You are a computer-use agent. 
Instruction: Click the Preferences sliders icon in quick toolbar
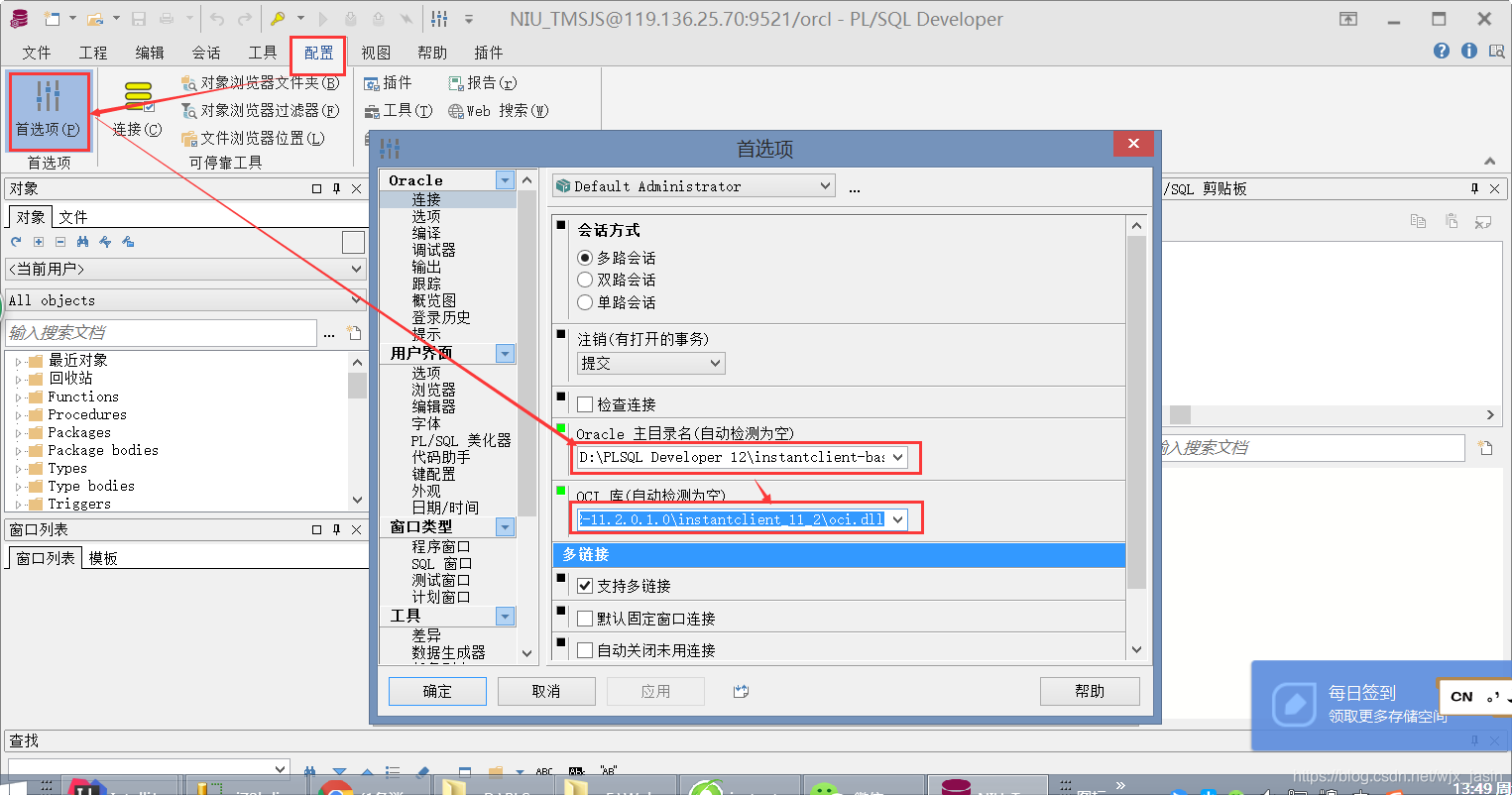[440, 19]
